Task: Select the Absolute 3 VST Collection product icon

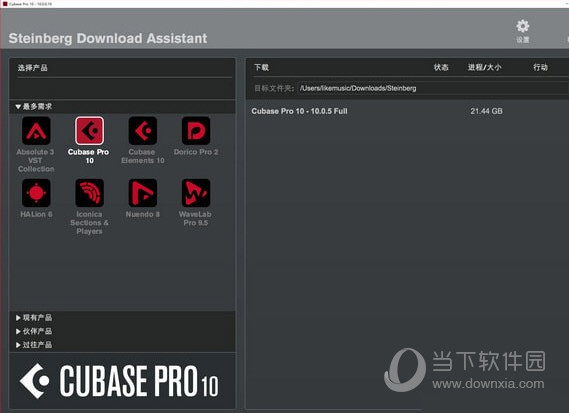Action: (x=36, y=131)
